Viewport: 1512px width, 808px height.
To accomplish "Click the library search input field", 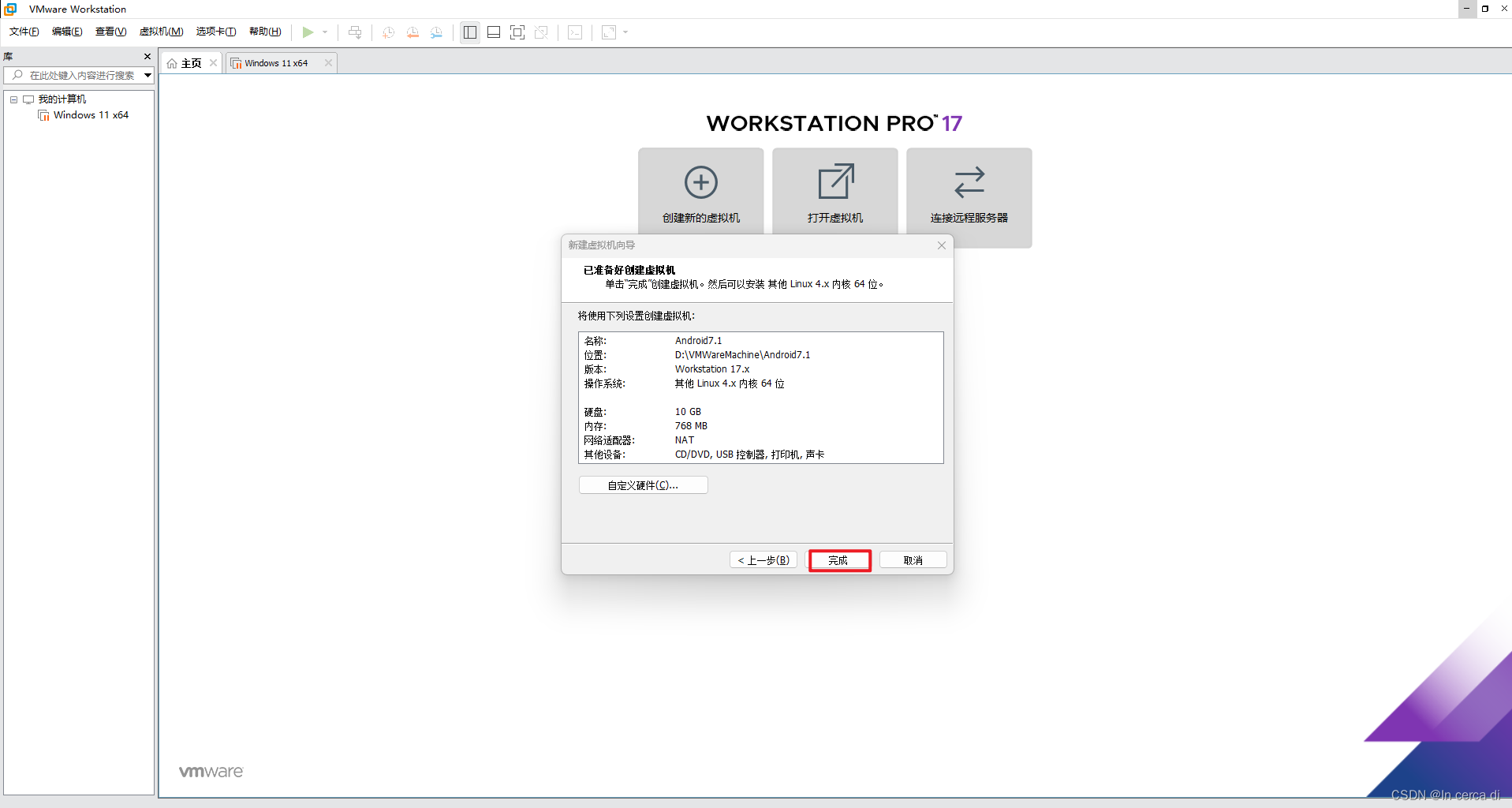I will tap(73, 75).
